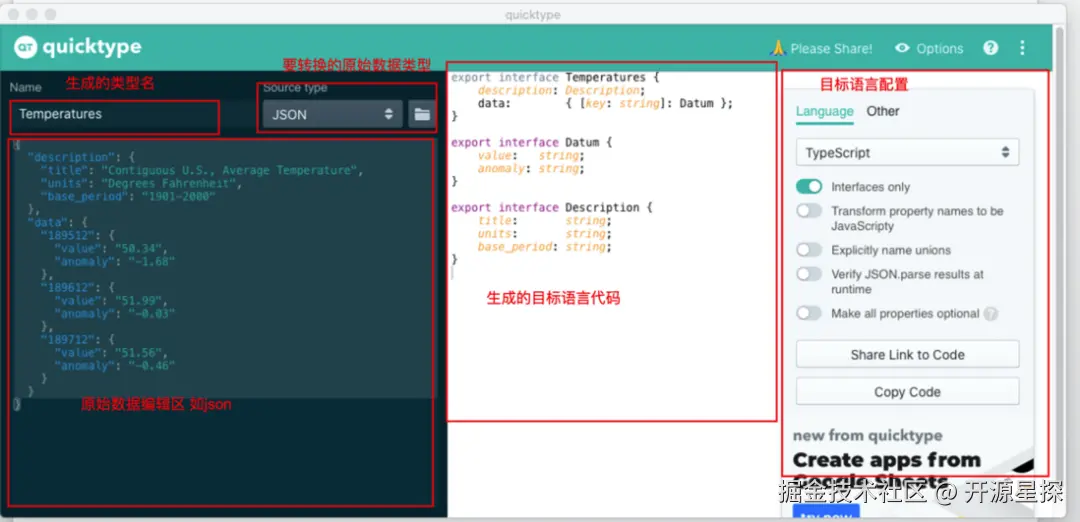Click the Please Share! link
The width and height of the screenshot is (1080, 522).
coord(821,48)
